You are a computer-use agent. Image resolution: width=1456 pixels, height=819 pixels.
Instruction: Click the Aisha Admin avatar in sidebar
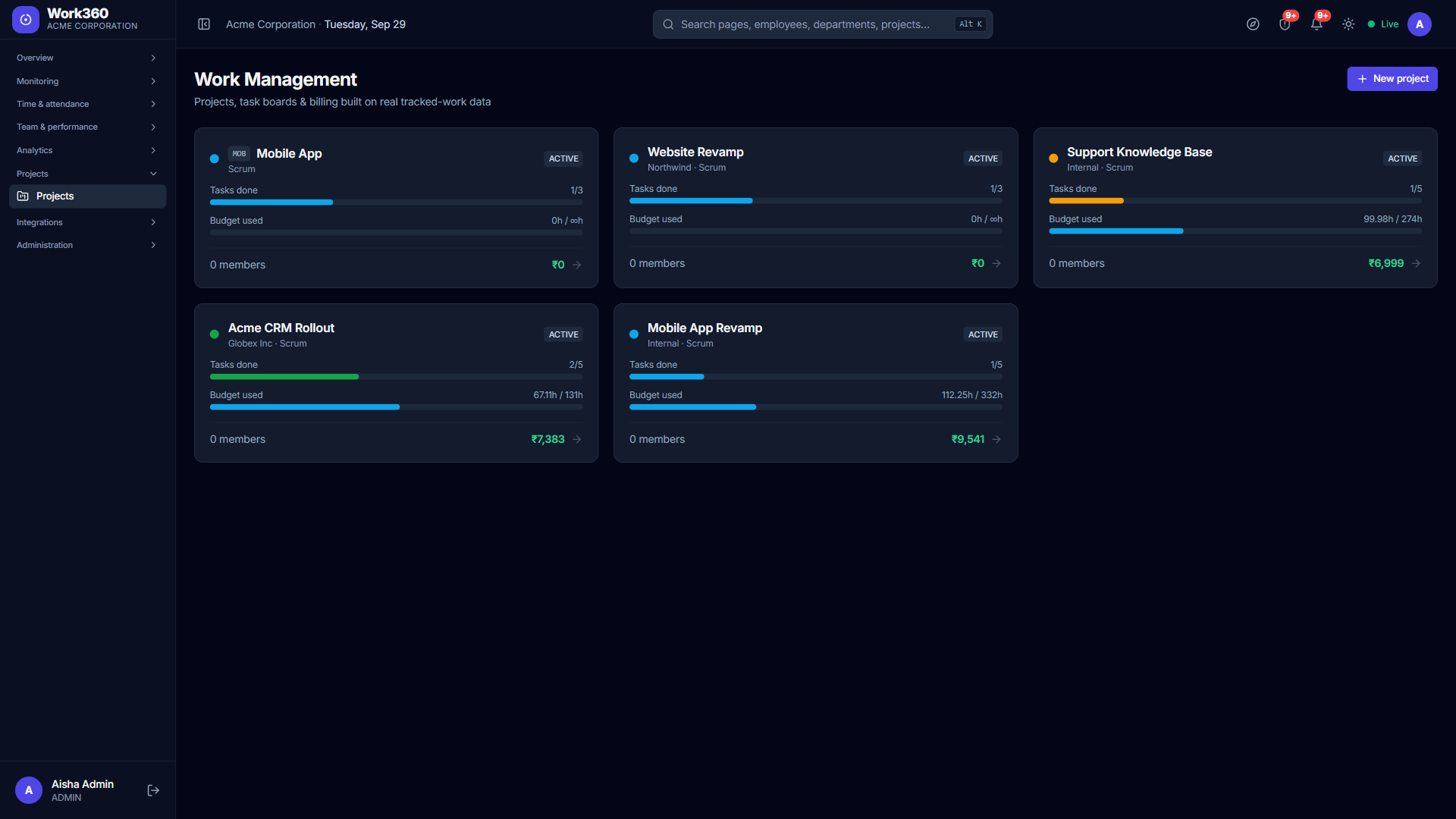pos(29,790)
